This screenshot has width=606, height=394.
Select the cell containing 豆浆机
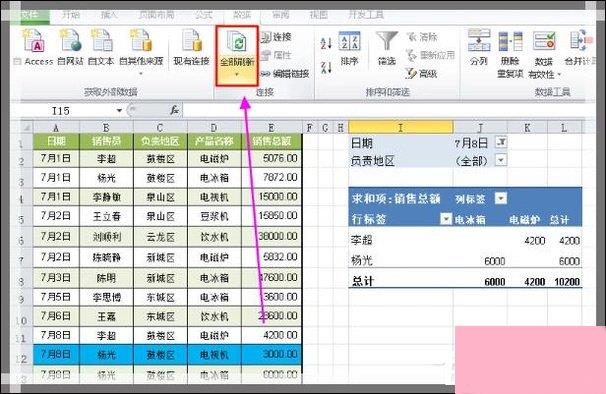214,216
